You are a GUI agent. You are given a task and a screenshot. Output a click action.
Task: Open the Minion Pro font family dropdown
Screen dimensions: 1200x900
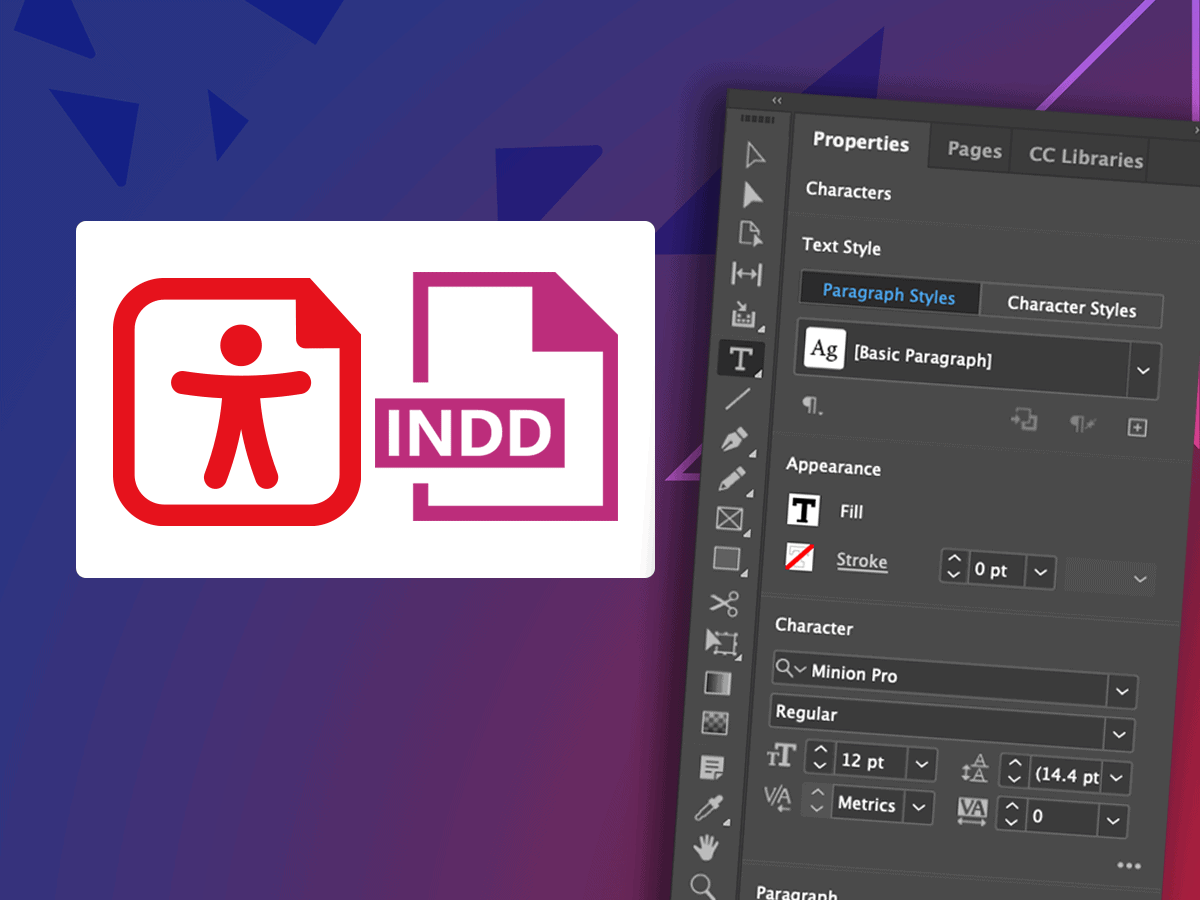tap(1122, 691)
